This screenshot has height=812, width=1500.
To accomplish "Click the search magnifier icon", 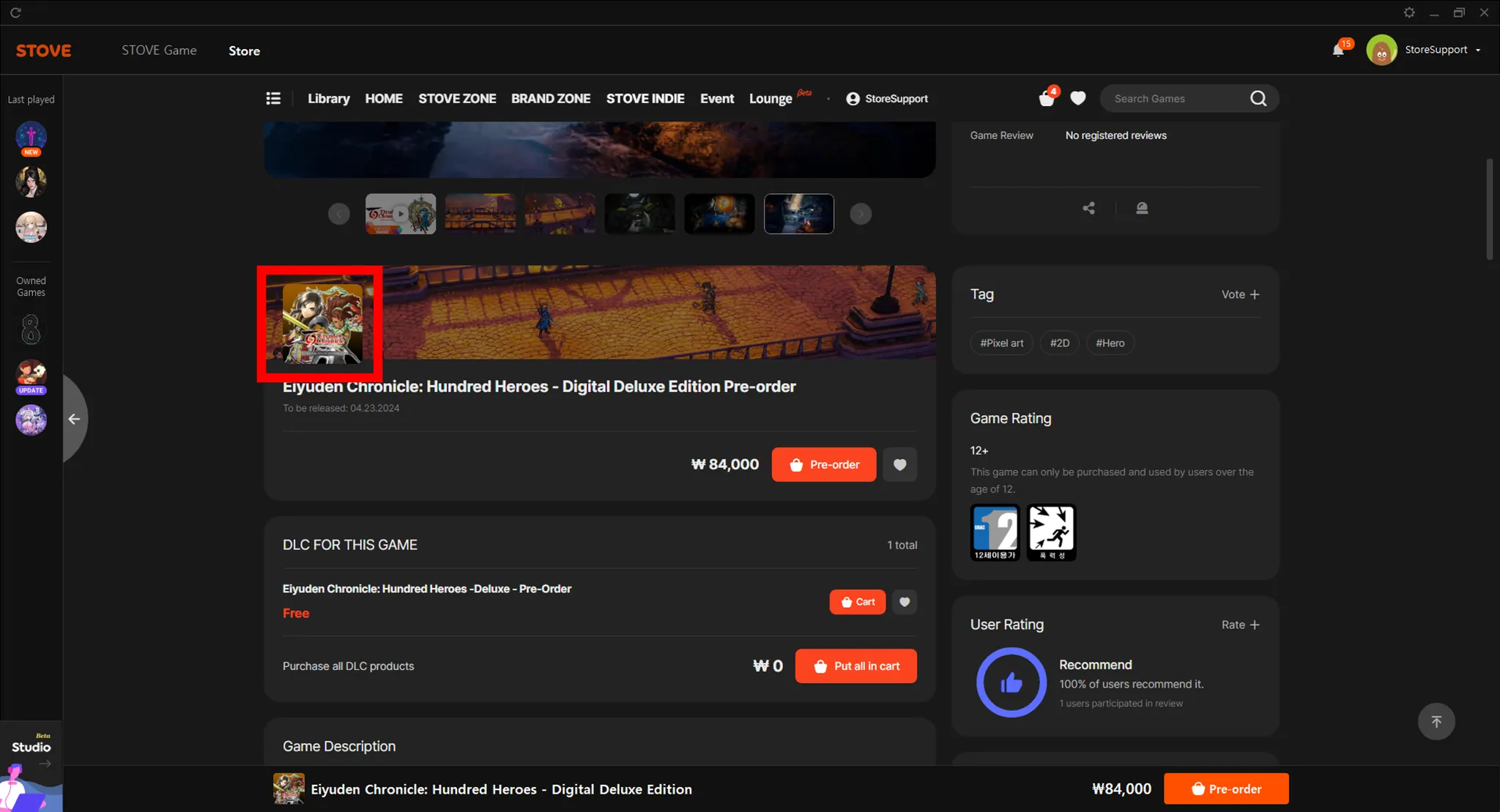I will pyautogui.click(x=1258, y=98).
